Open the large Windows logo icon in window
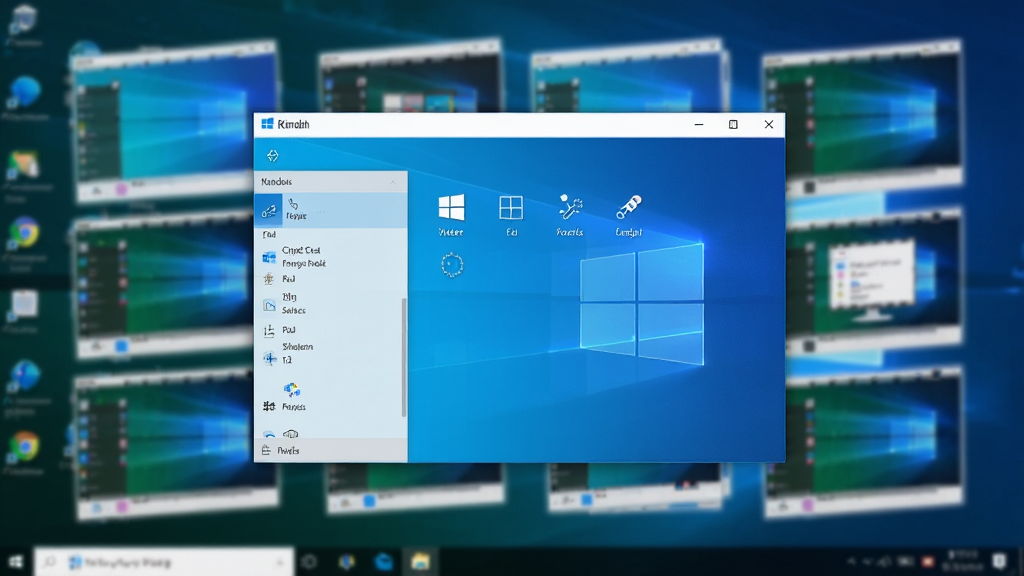This screenshot has width=1024, height=576. pyautogui.click(x=451, y=208)
